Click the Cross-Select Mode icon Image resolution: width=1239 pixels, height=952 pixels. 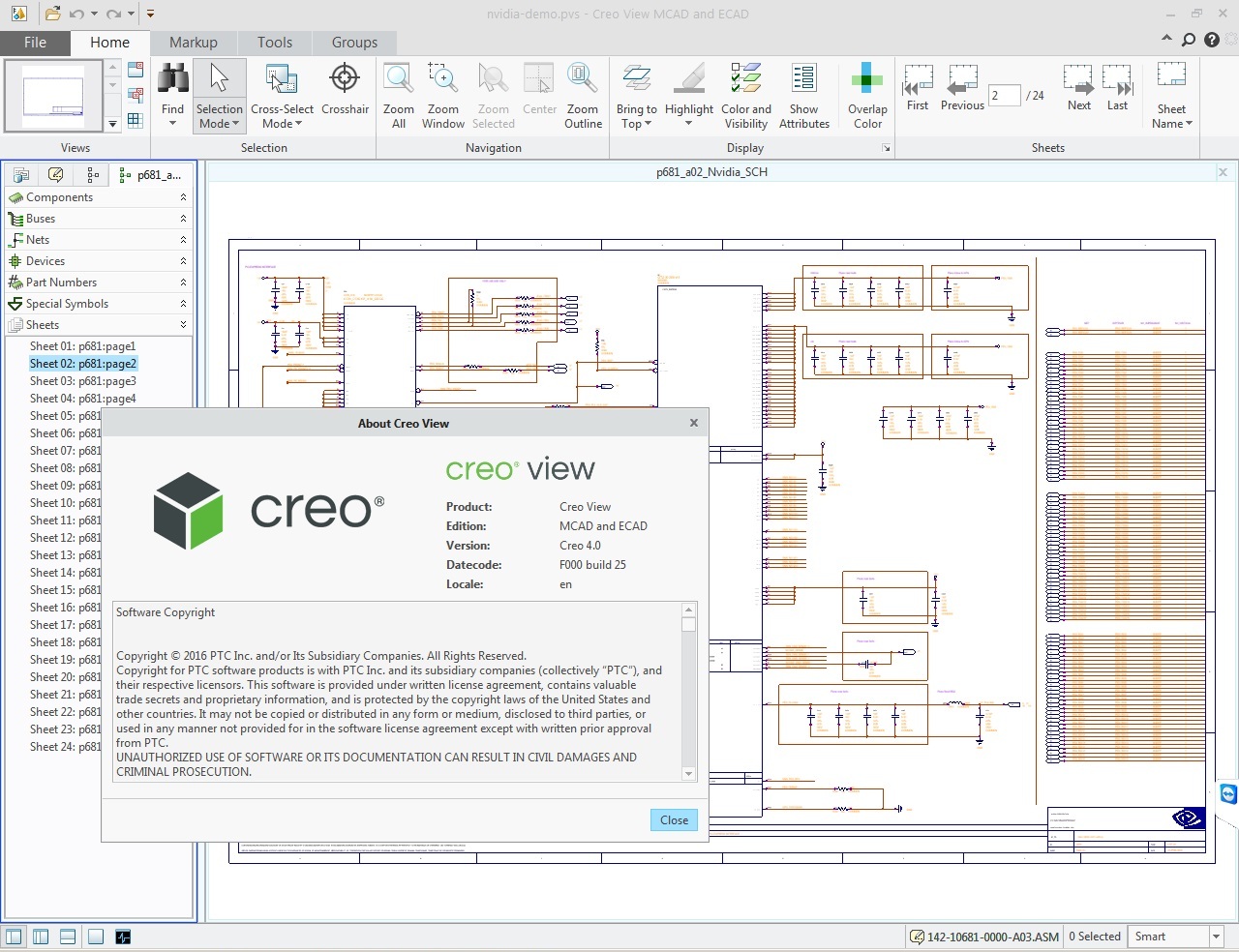coord(282,78)
